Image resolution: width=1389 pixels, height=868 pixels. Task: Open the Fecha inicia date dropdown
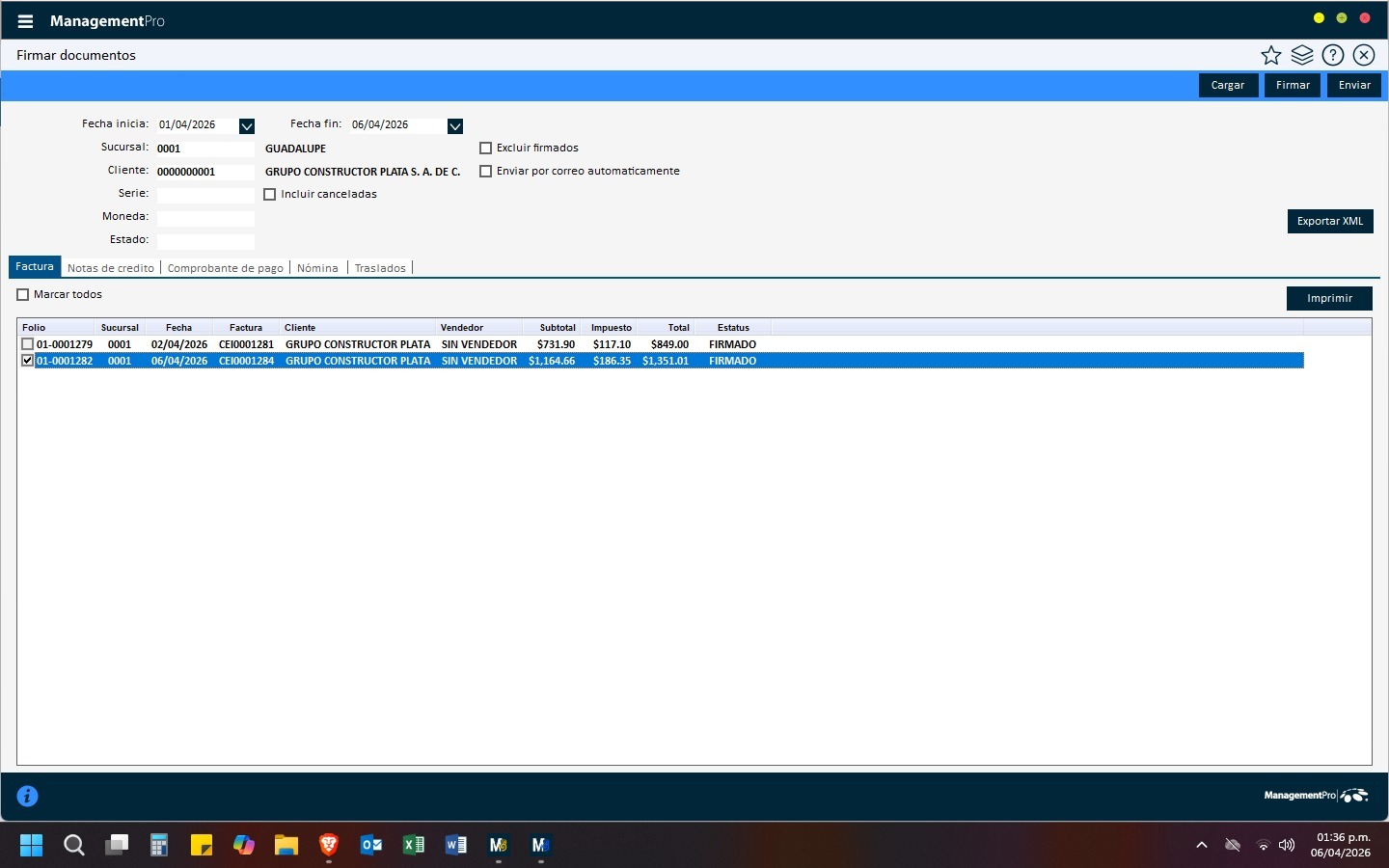[x=247, y=126]
